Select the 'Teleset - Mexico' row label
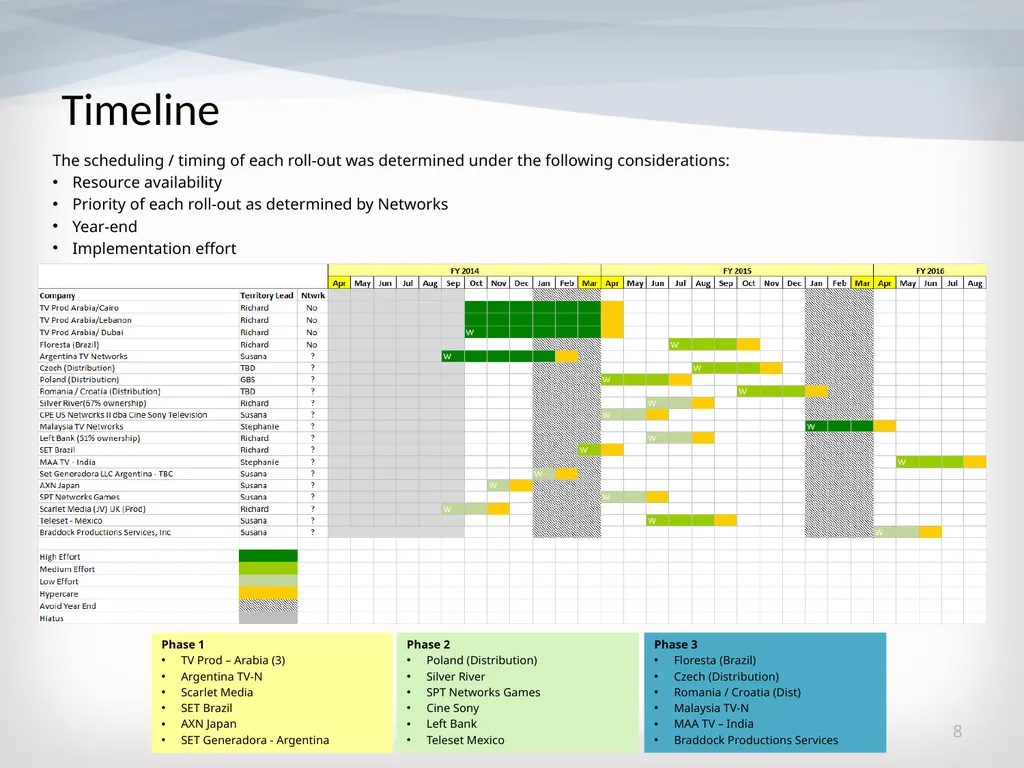Image resolution: width=1024 pixels, height=768 pixels. click(71, 520)
